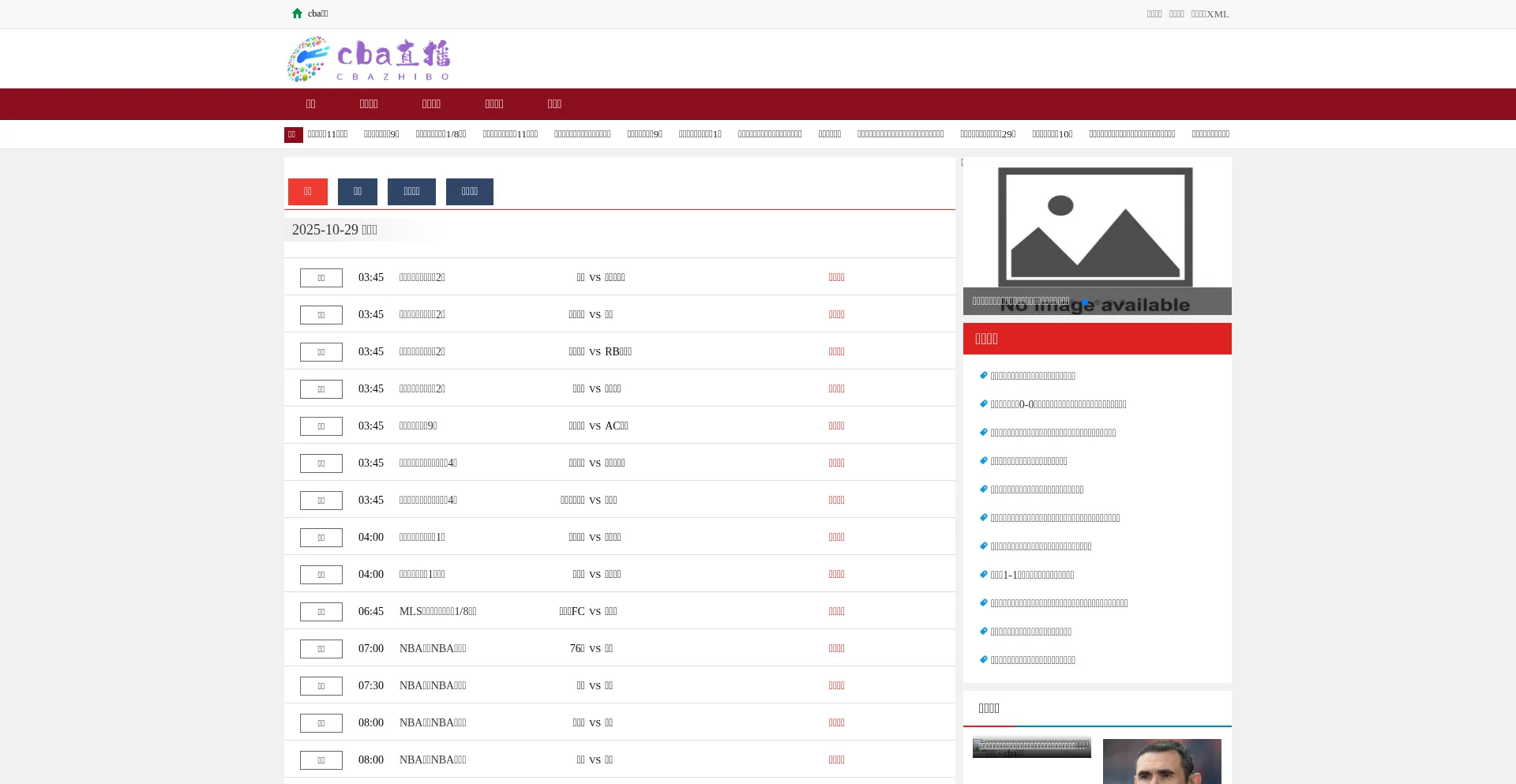Viewport: 1516px width, 784px height.
Task: Click the green home icon in top bar
Action: [297, 13]
